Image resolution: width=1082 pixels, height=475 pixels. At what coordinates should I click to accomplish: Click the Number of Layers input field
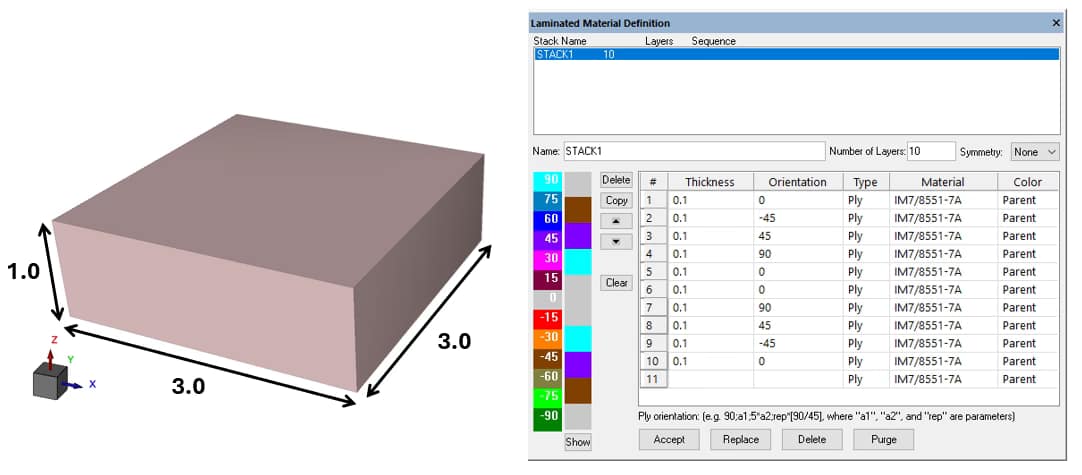[x=930, y=152]
